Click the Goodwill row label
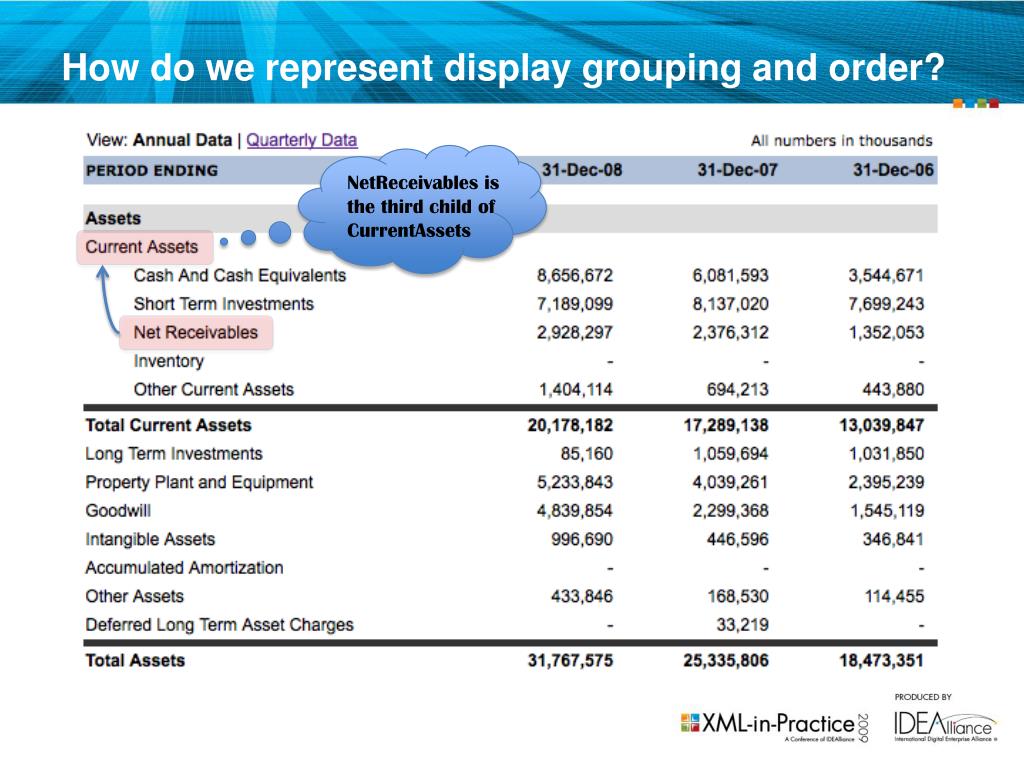 pos(118,511)
